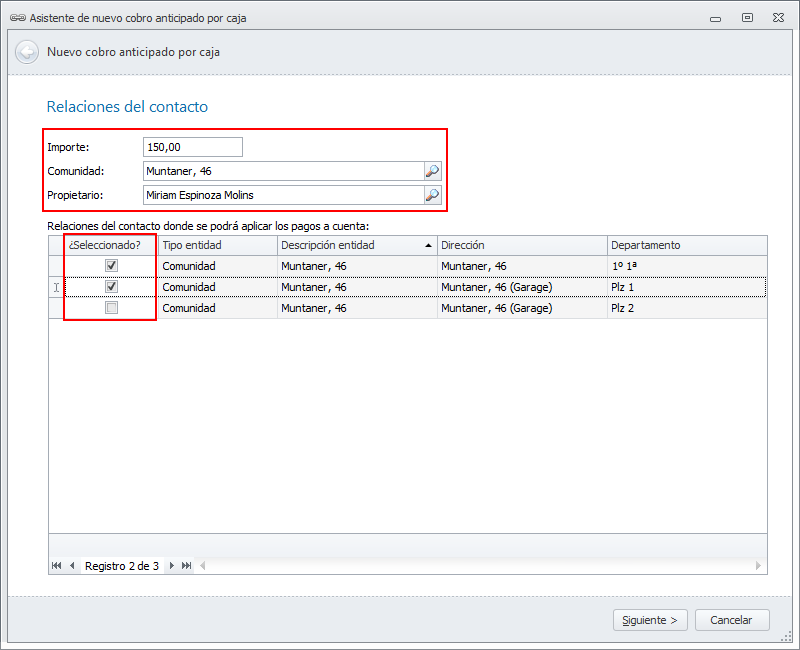The height and width of the screenshot is (650, 800).
Task: Click horizontal scrollbar left arrow
Action: [x=203, y=565]
